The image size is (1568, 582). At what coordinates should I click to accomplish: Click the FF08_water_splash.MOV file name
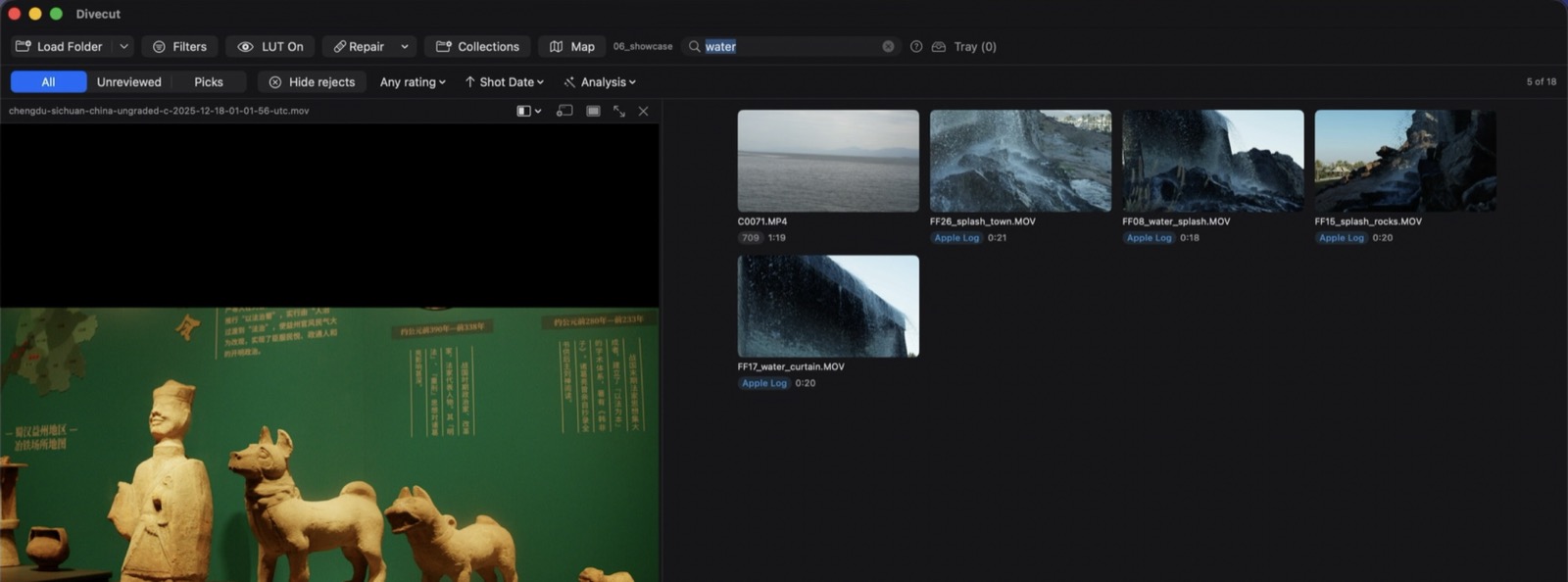[x=1176, y=221]
